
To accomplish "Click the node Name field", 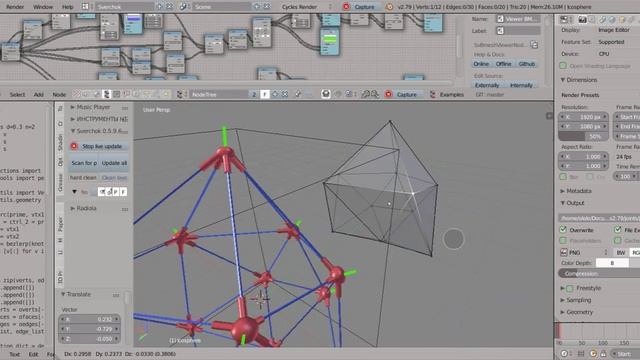I will tap(518, 19).
